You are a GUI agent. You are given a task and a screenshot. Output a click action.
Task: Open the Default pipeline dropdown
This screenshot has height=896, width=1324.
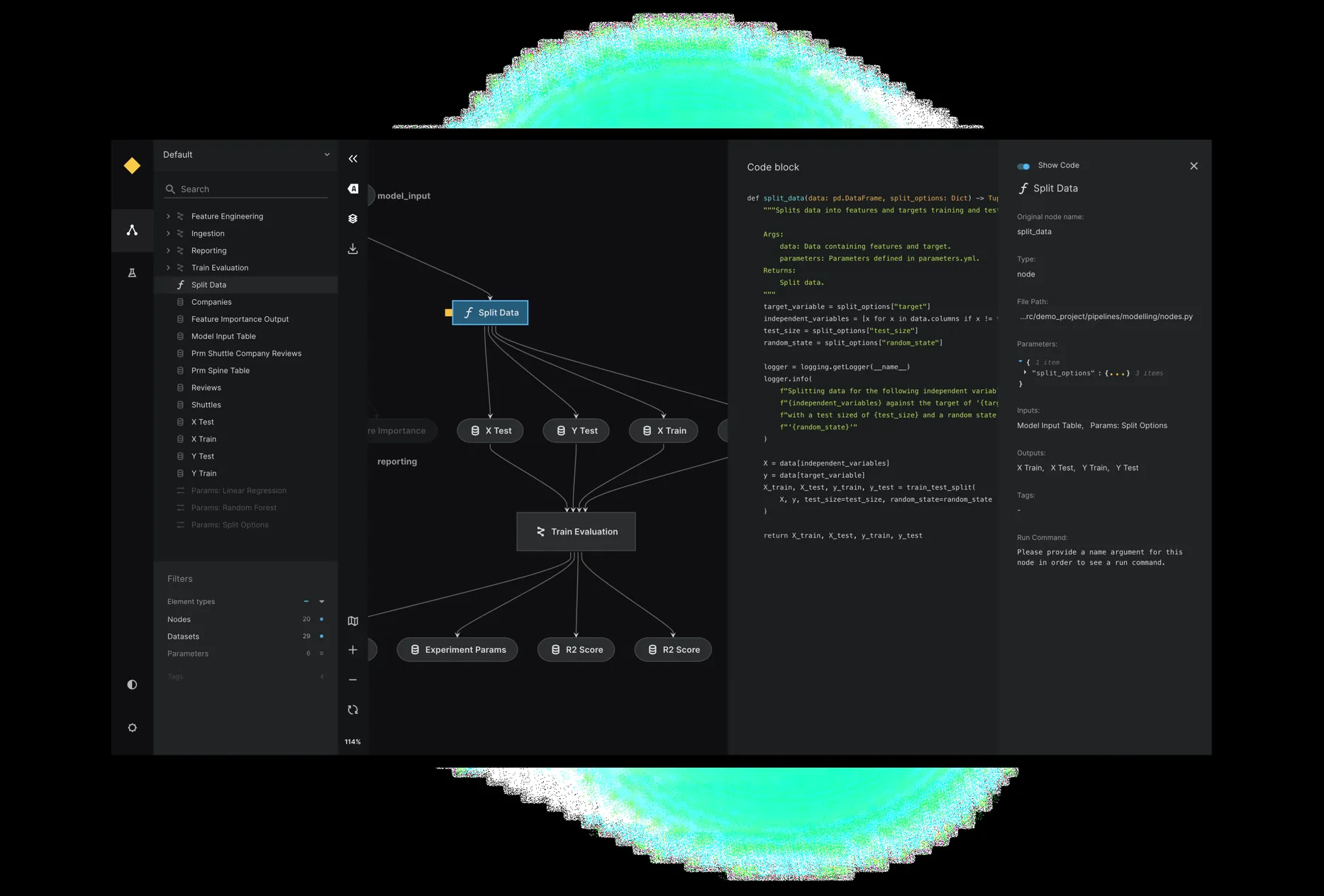pyautogui.click(x=246, y=155)
